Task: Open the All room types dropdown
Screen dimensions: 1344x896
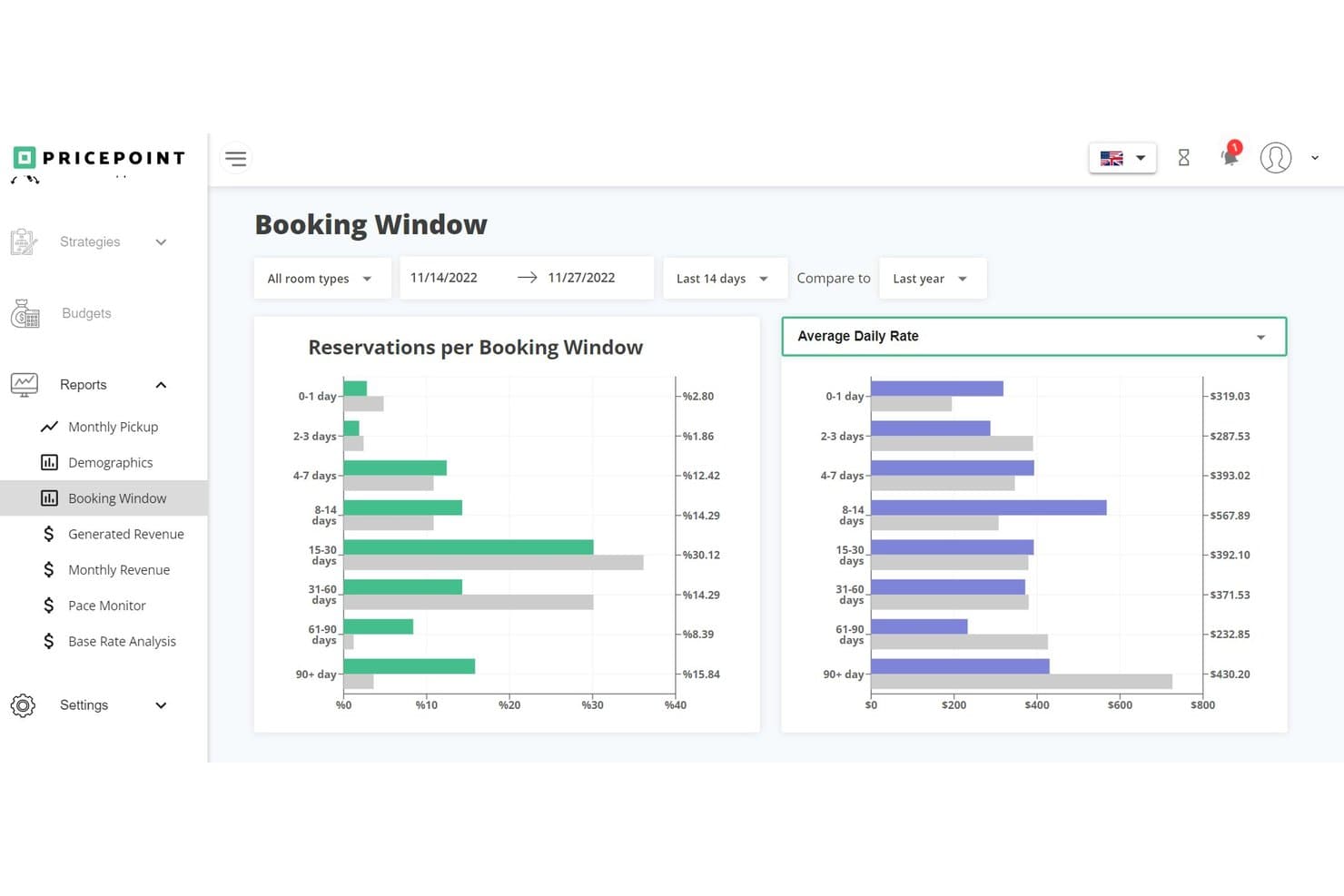Action: 322,279
